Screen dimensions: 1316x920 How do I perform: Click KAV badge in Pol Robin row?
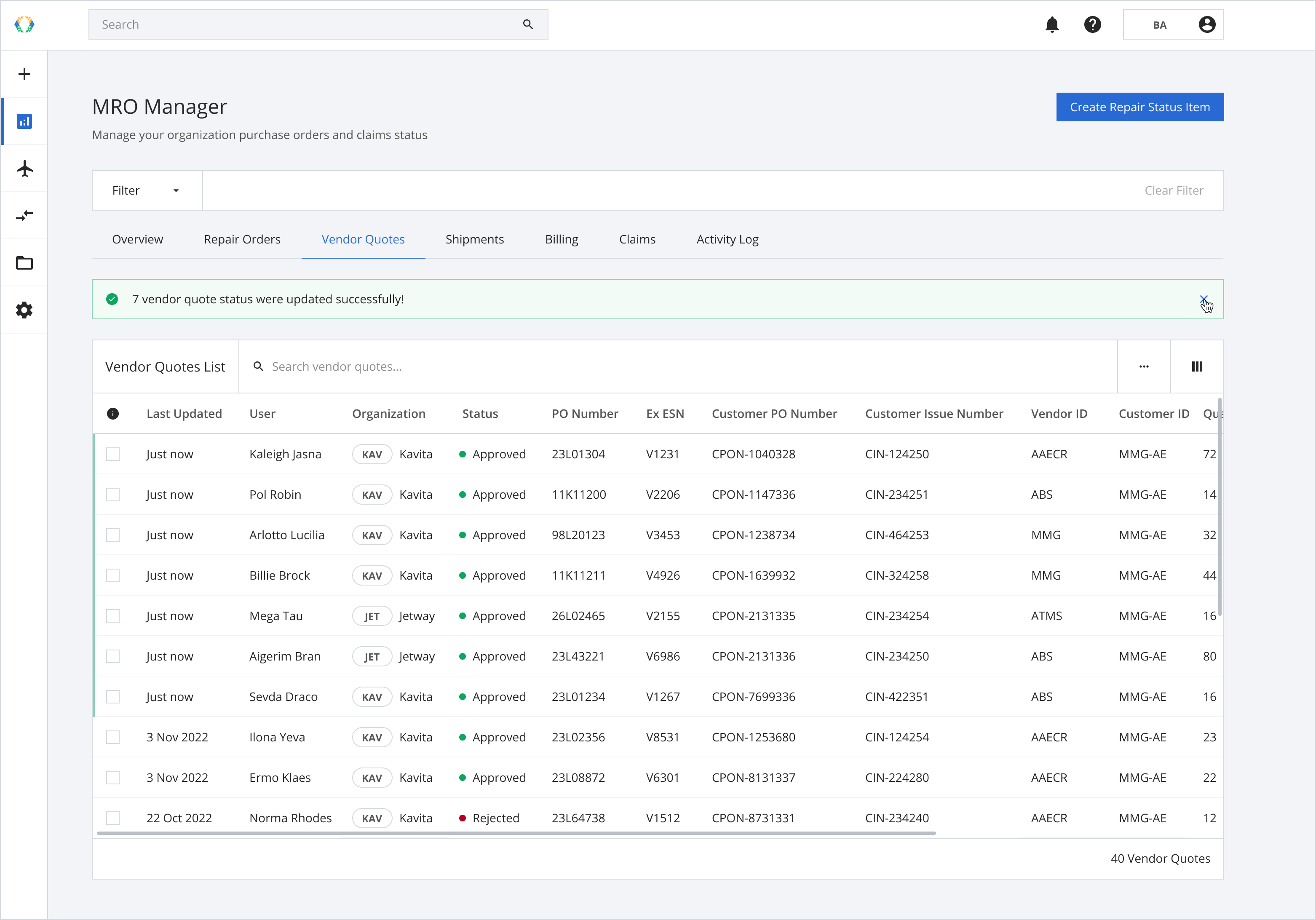coord(372,495)
